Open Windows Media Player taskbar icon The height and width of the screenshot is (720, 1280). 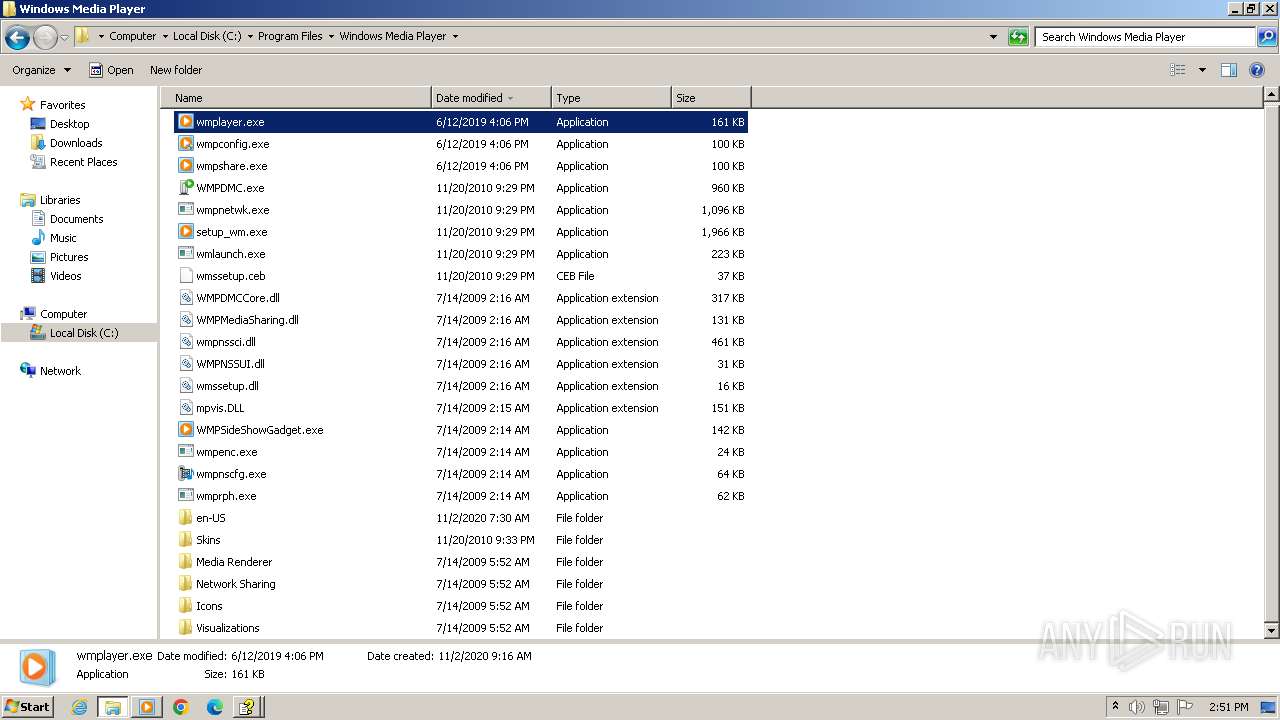(x=146, y=707)
